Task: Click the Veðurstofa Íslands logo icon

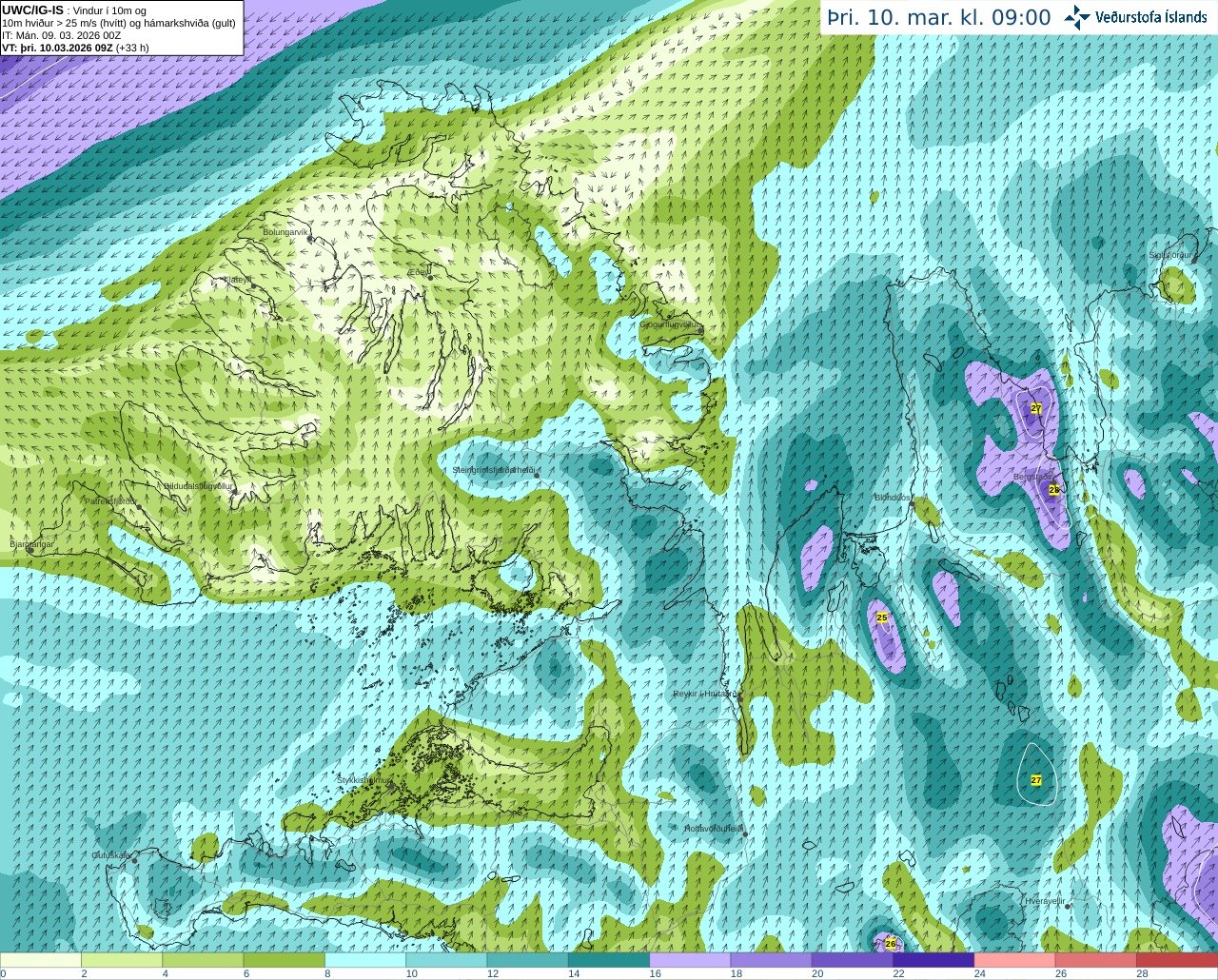Action: pos(1077,16)
